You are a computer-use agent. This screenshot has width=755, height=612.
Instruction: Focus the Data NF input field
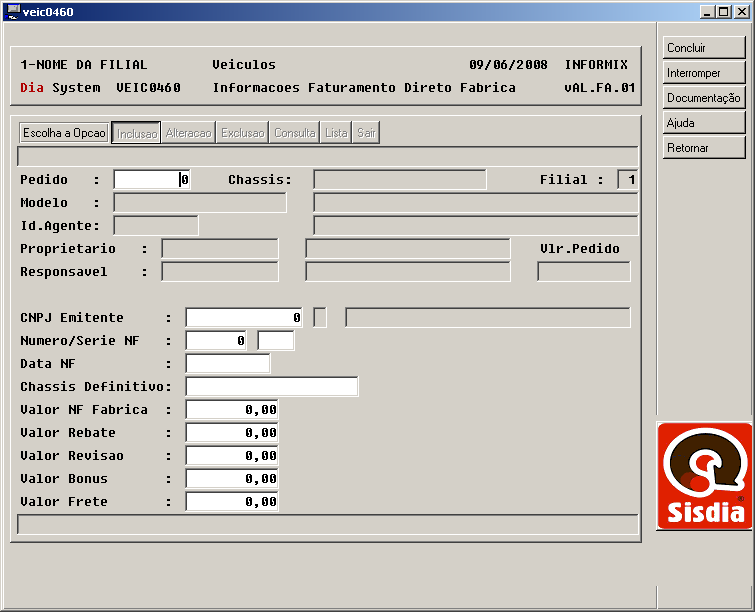(228, 364)
